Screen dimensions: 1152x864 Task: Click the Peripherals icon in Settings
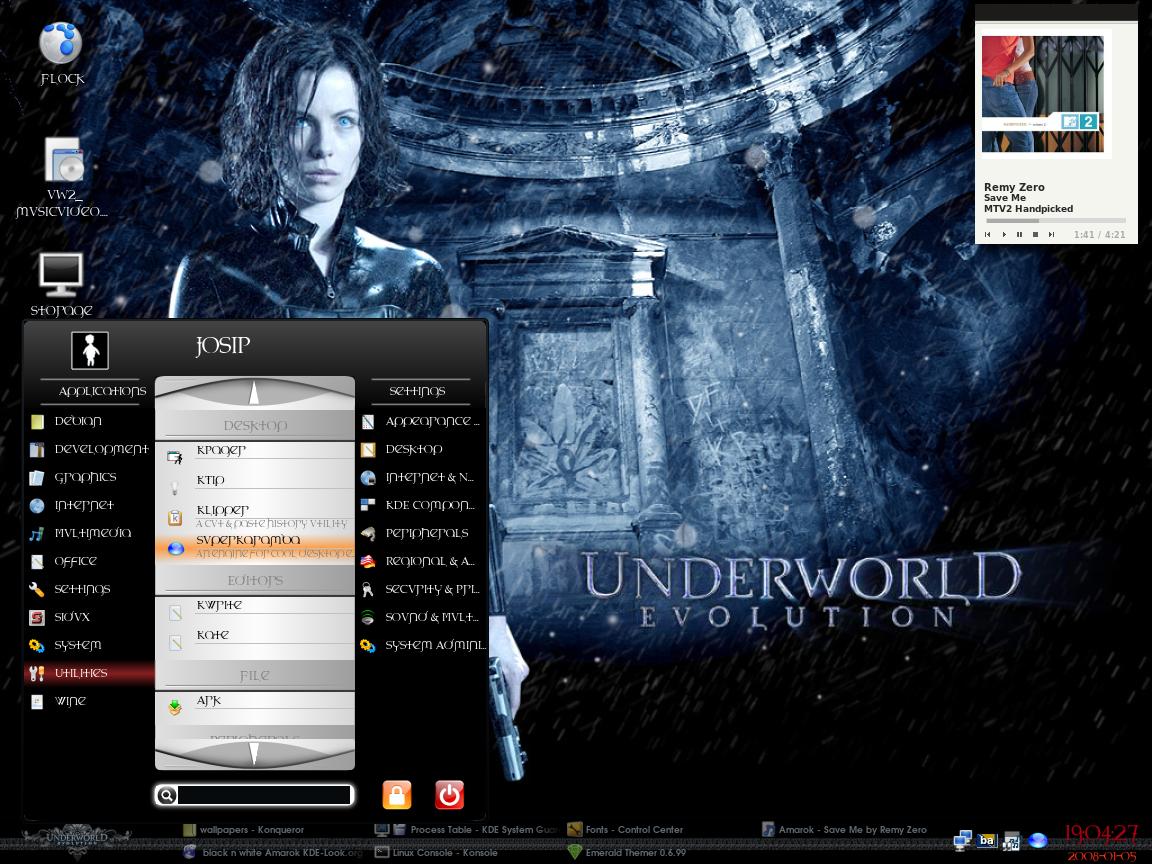pyautogui.click(x=368, y=533)
